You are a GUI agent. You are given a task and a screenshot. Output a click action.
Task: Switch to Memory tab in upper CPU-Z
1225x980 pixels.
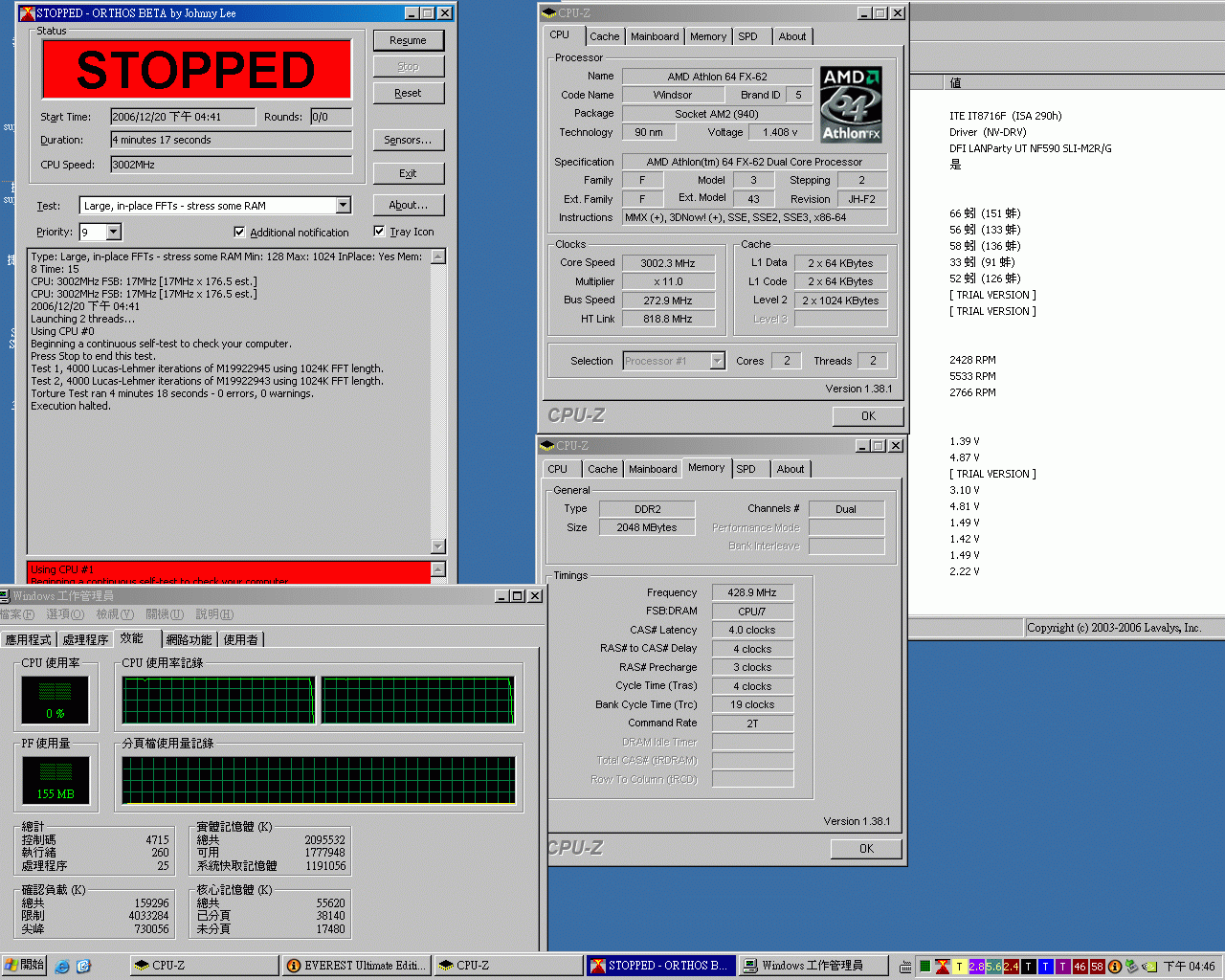coord(708,36)
